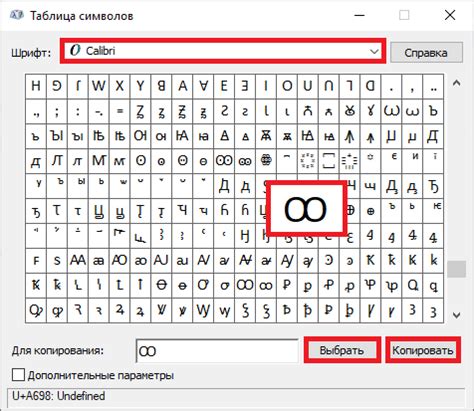Screen dimensions: 474x411
Task: Select the capital X character cell
Action: [120, 86]
